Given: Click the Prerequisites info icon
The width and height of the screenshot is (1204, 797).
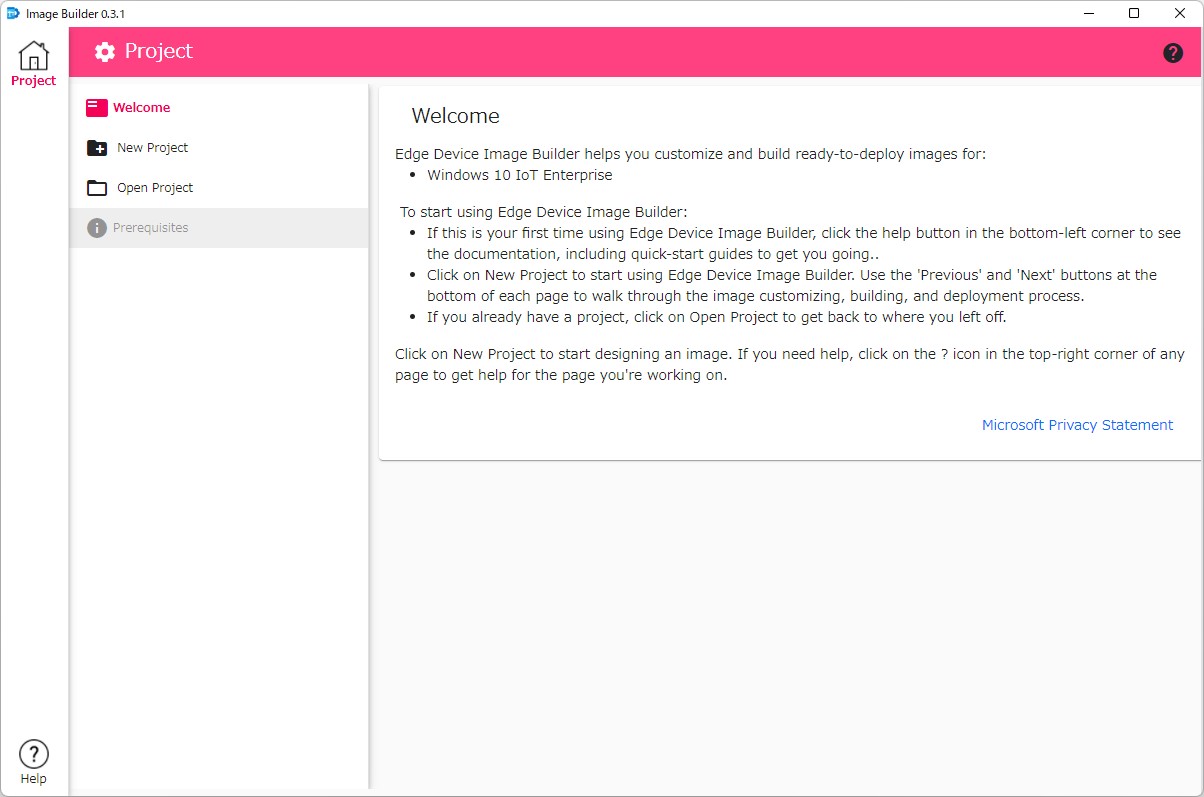Looking at the screenshot, I should click(x=96, y=227).
